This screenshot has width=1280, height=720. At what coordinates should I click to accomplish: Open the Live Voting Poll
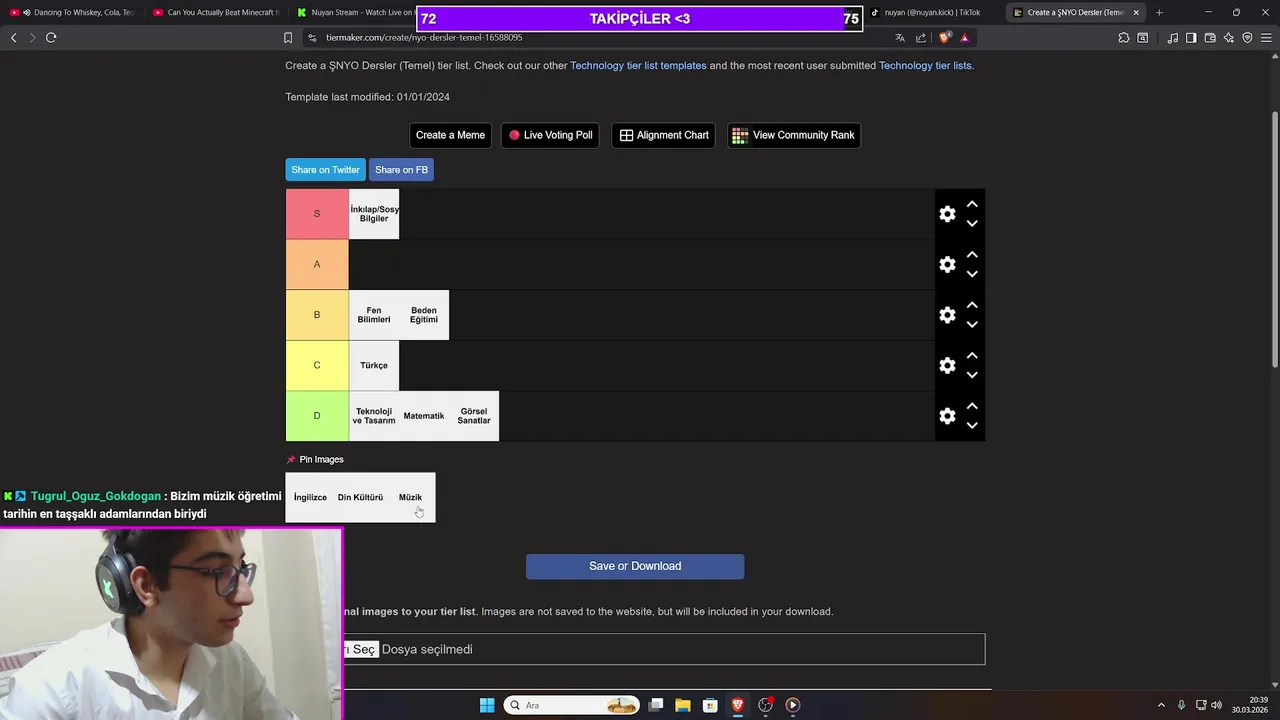(x=550, y=135)
